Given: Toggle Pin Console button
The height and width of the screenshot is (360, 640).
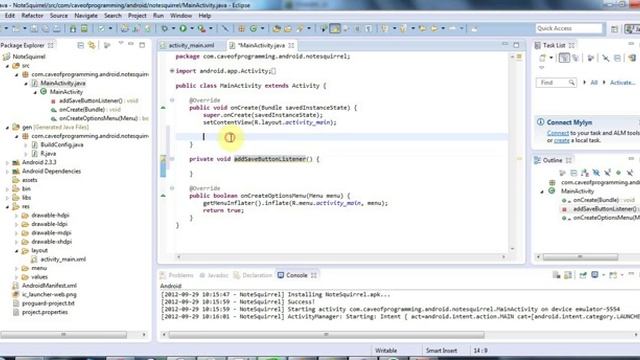Looking at the screenshot, I should click(x=583, y=275).
